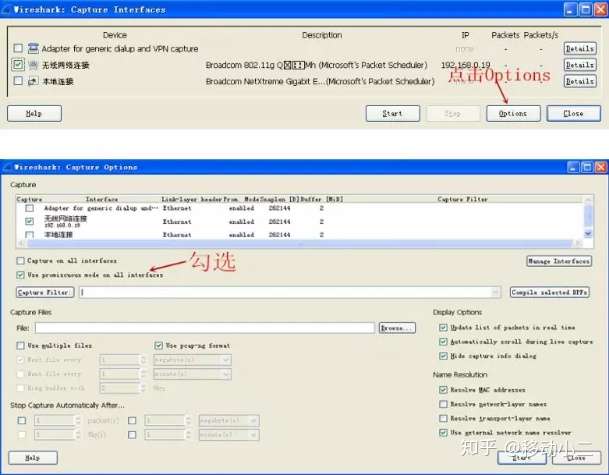Click the Close button in Capture Interfaces

pyautogui.click(x=574, y=113)
